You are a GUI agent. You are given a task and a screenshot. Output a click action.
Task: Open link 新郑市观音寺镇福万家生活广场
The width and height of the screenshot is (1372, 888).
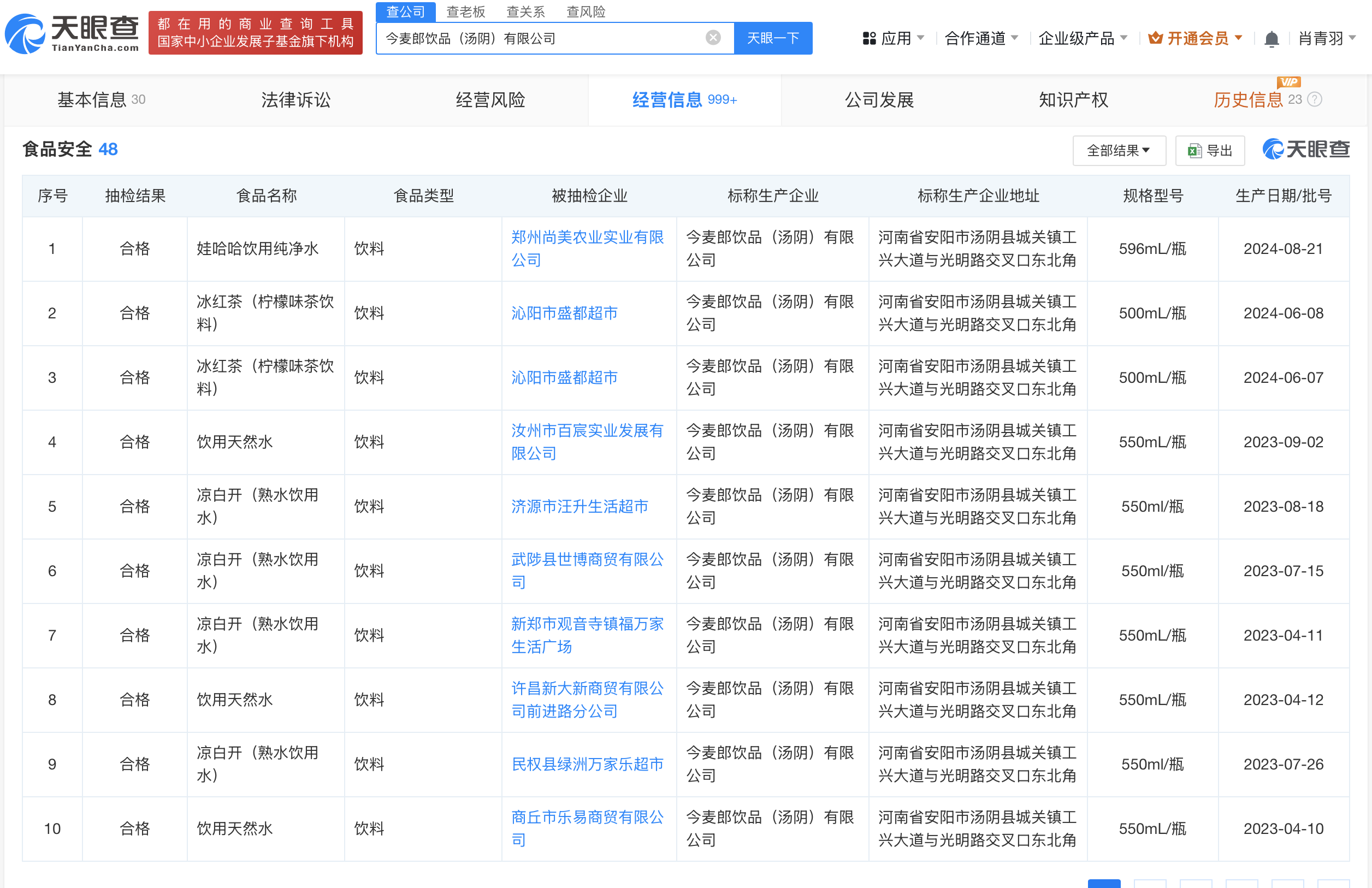pos(588,636)
